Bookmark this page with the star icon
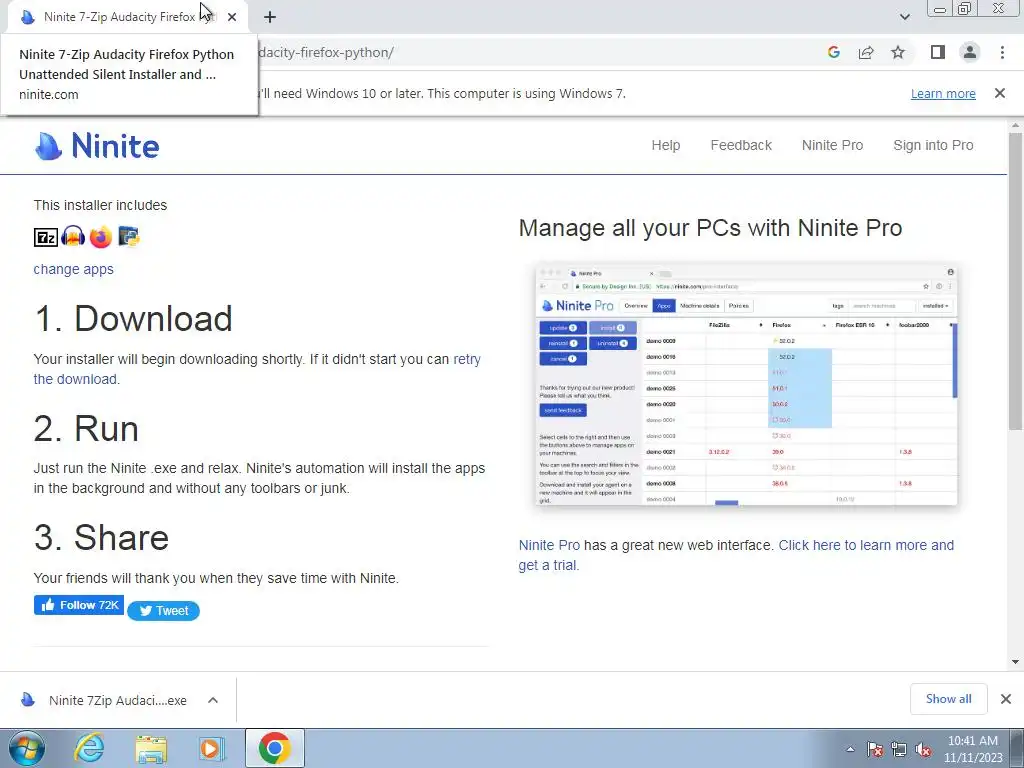This screenshot has width=1024, height=768. tap(898, 52)
